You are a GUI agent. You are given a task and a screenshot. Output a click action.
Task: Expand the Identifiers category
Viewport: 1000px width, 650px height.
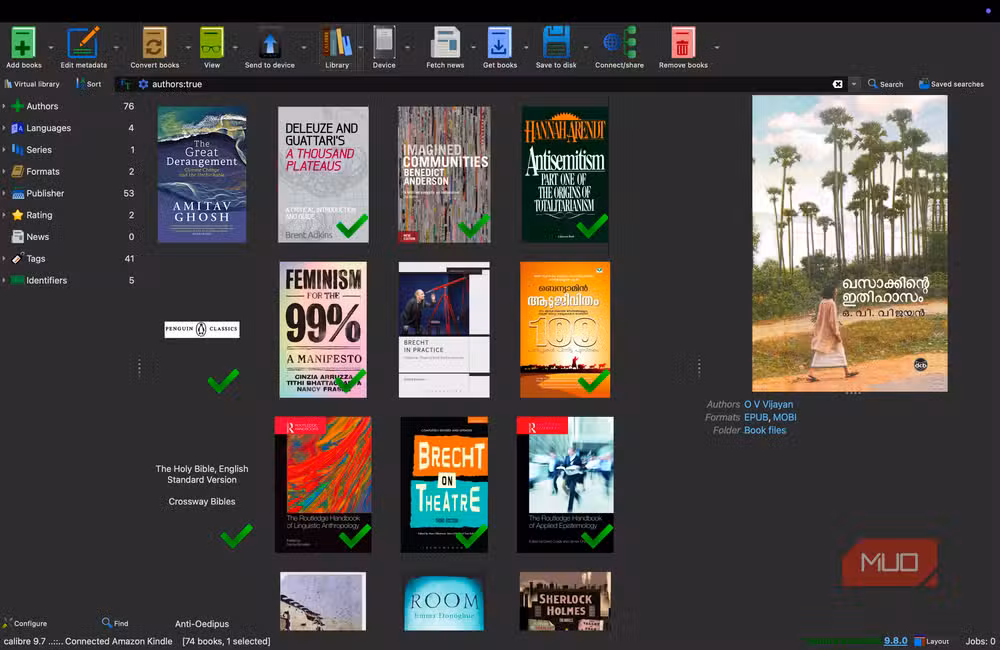(4, 280)
